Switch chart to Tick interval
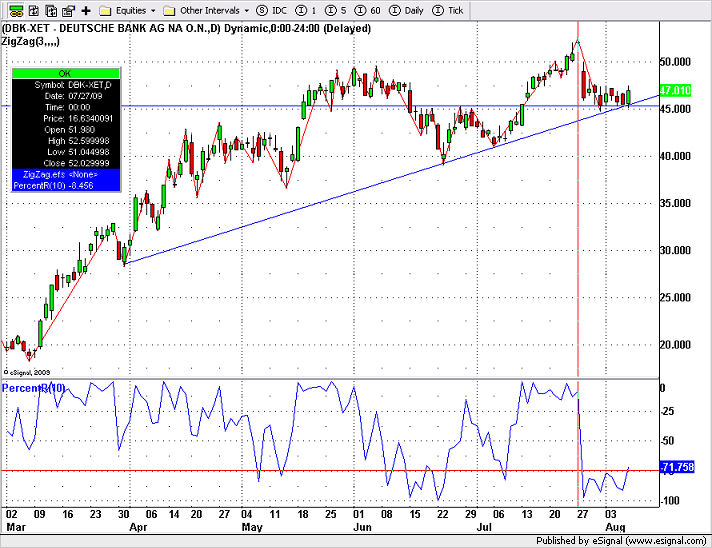Viewport: 712px width, 548px height. (448, 10)
